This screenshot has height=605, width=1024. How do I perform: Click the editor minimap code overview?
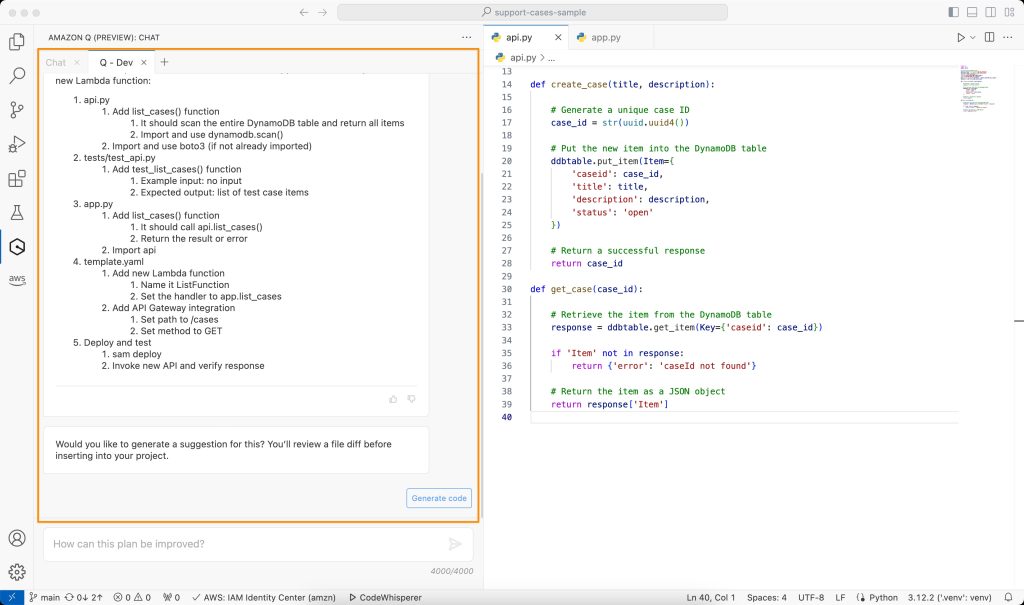pos(977,90)
